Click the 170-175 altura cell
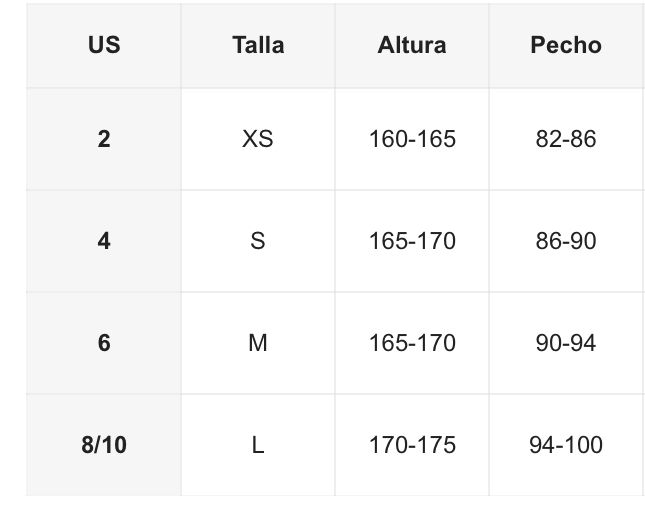This screenshot has width=645, height=506. [x=412, y=445]
